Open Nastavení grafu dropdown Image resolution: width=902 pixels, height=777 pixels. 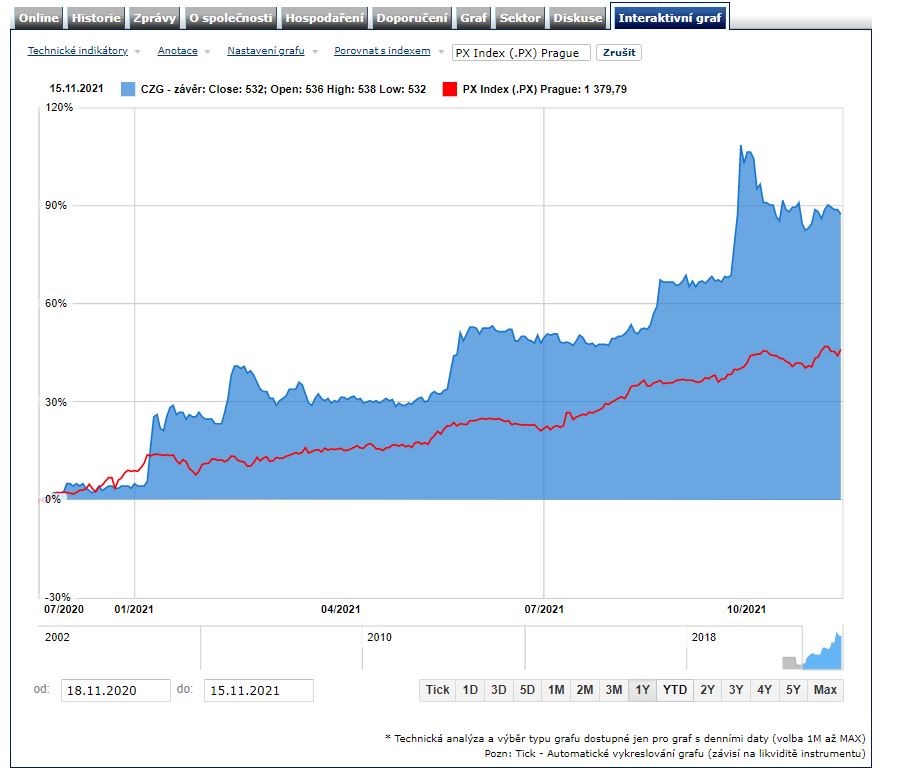(x=266, y=51)
